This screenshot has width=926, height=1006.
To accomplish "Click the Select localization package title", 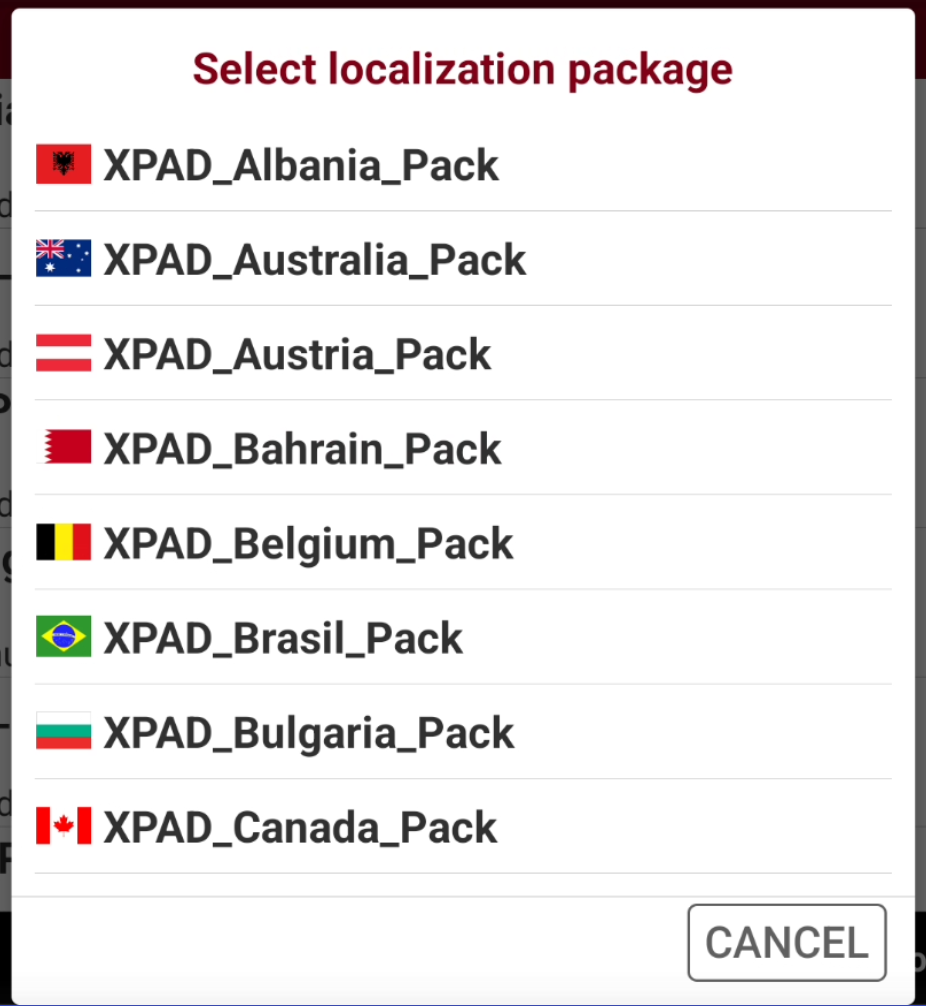I will coord(463,69).
